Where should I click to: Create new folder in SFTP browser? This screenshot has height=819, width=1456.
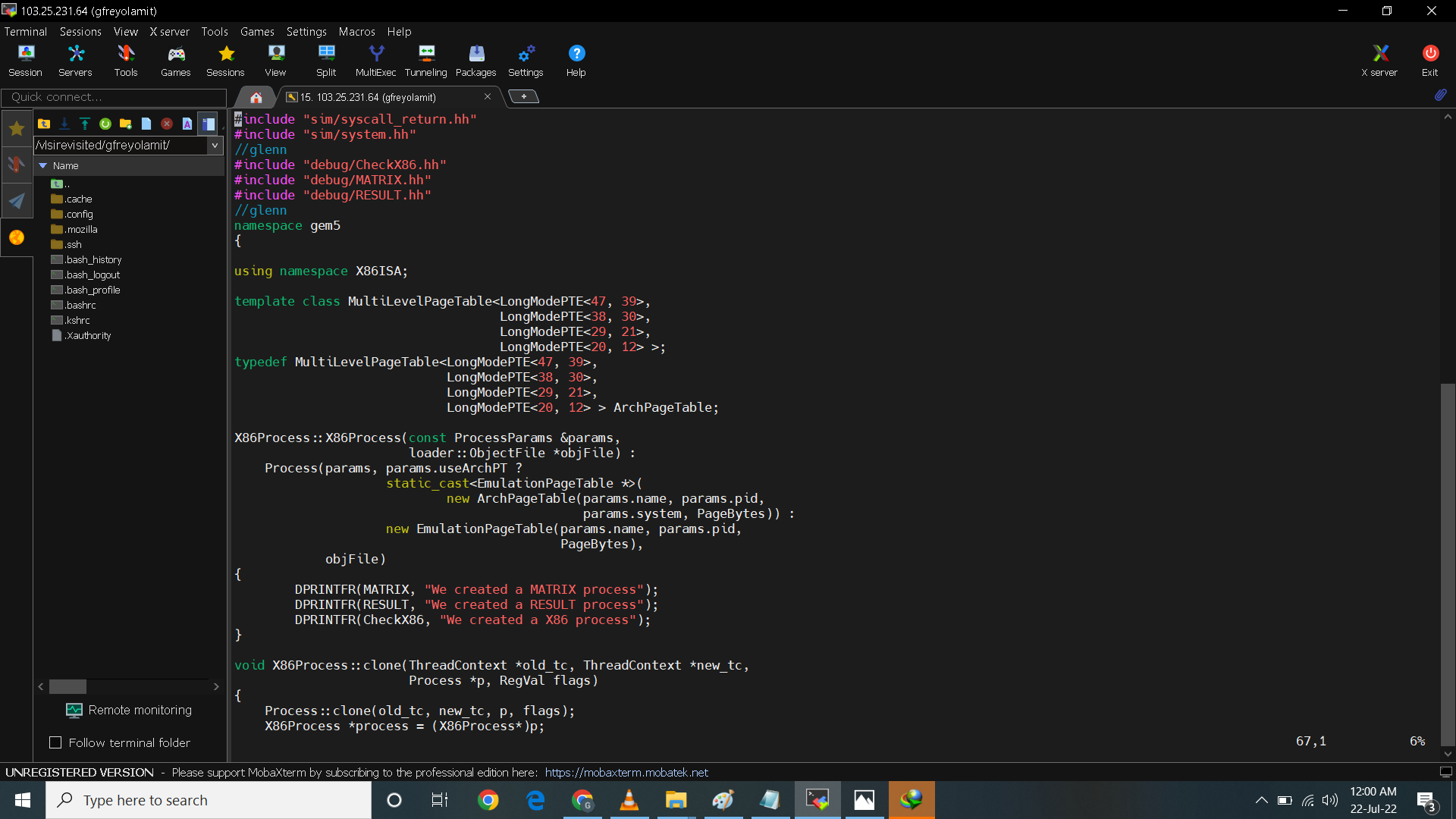[x=126, y=124]
